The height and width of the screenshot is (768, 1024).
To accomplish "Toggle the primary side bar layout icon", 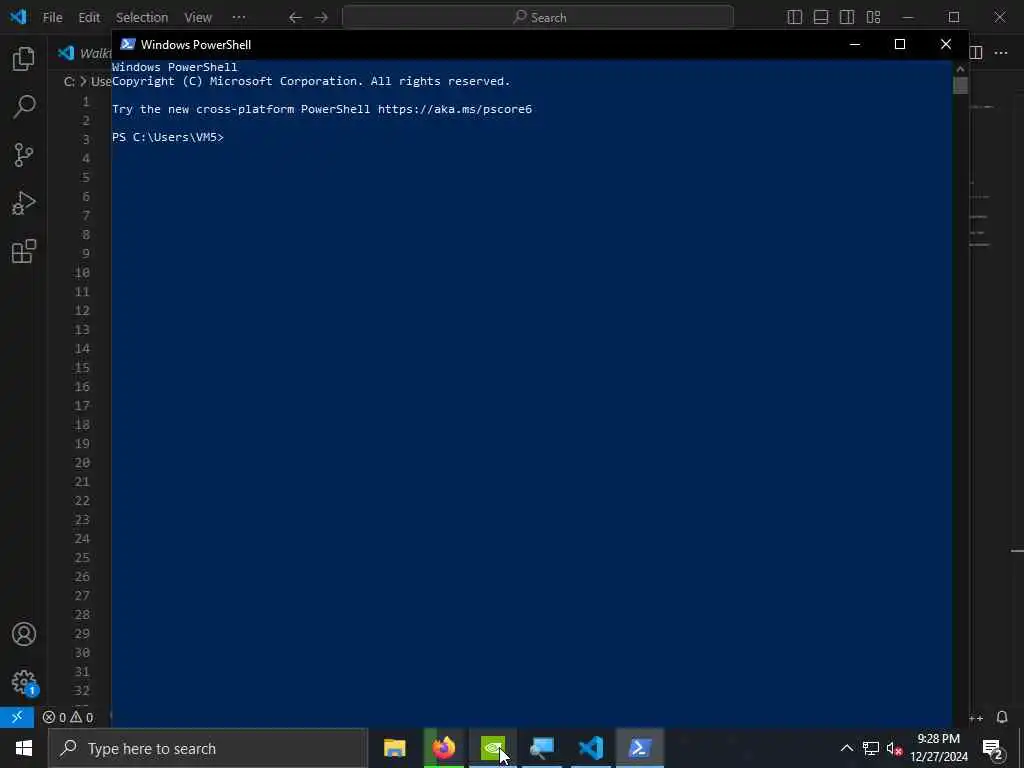I will click(x=795, y=17).
